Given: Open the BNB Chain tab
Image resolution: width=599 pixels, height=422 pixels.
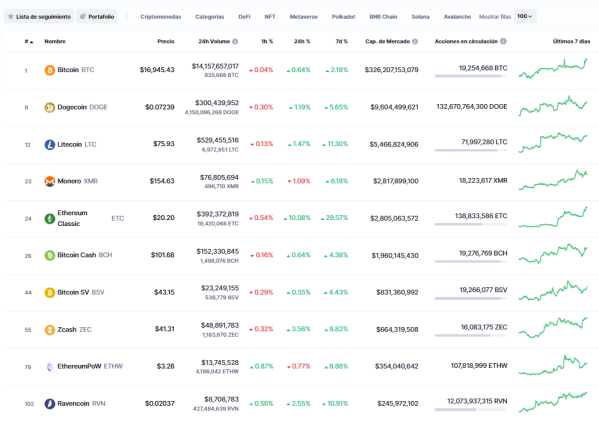Looking at the screenshot, I should coord(383,17).
